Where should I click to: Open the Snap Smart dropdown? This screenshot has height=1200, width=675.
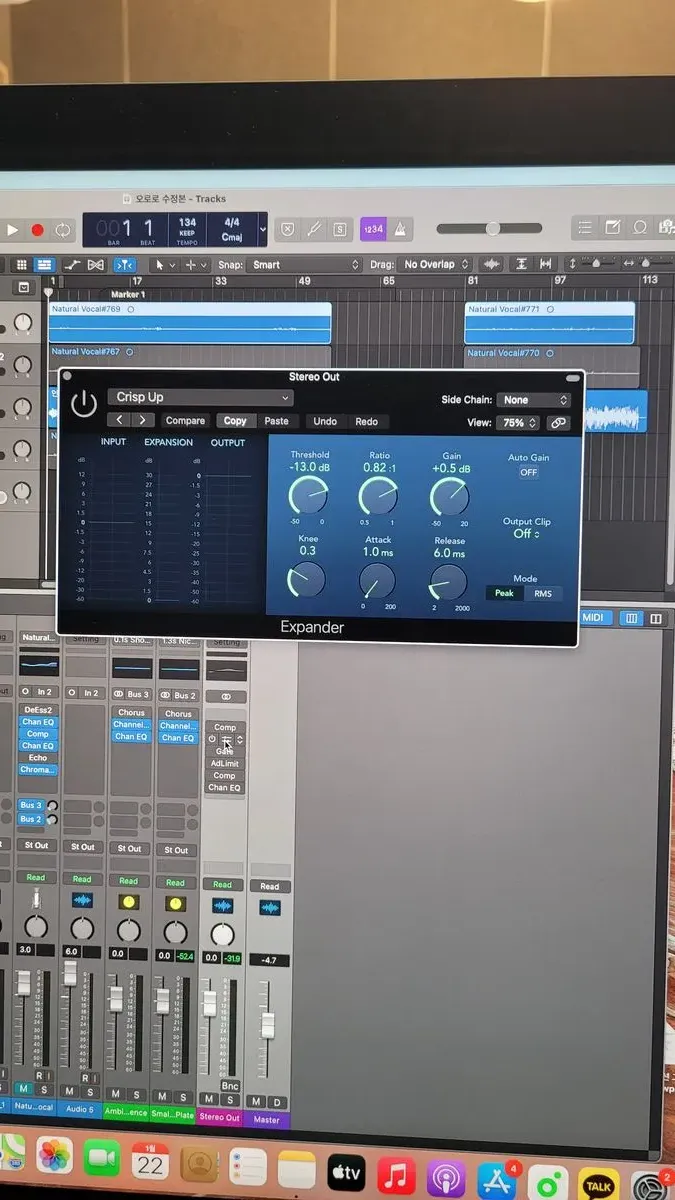304,265
